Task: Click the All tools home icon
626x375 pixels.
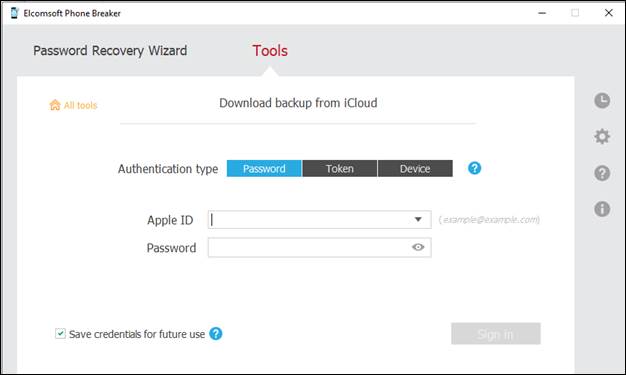Action: pos(55,105)
